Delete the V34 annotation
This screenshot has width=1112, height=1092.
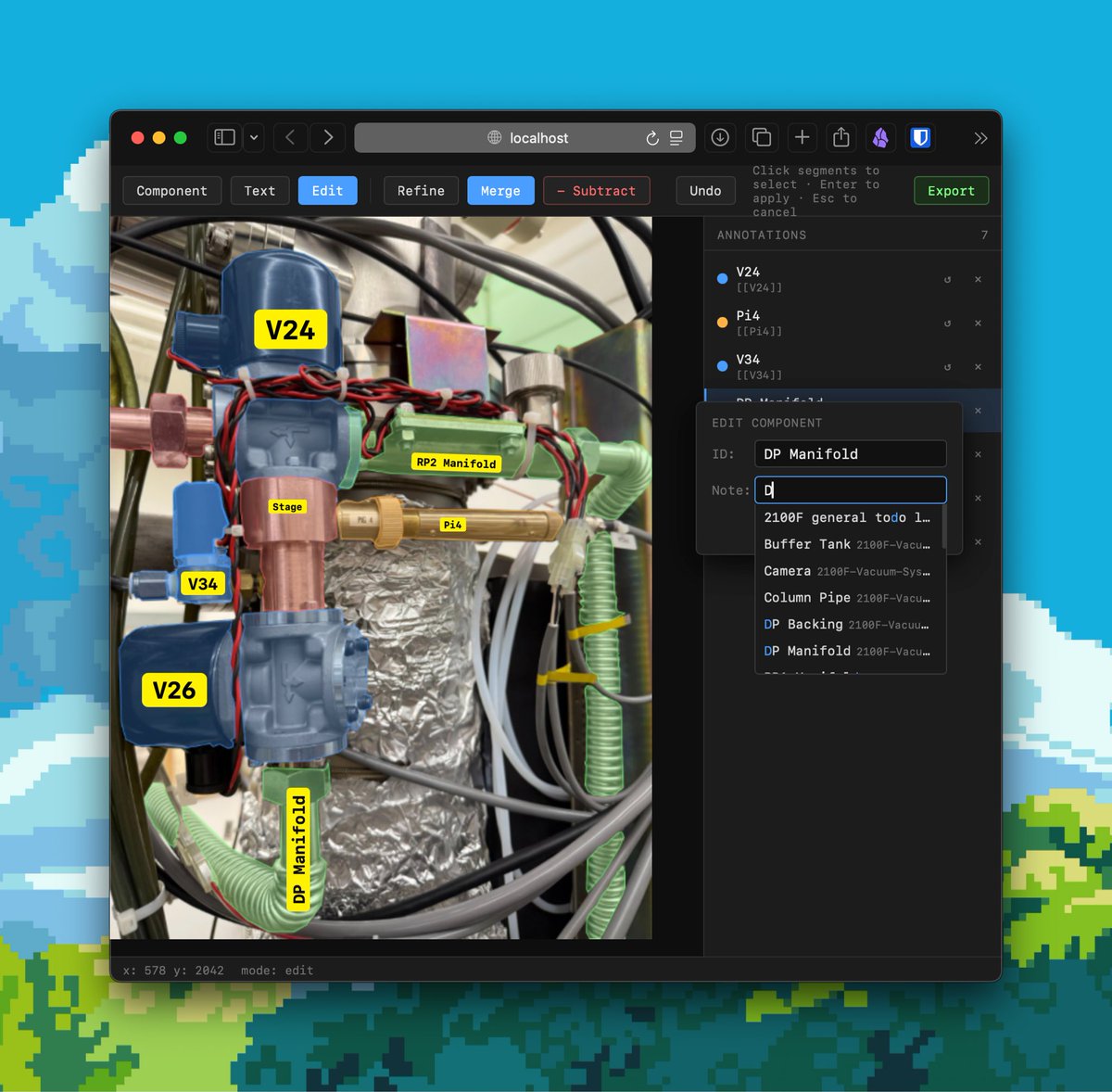(x=978, y=367)
